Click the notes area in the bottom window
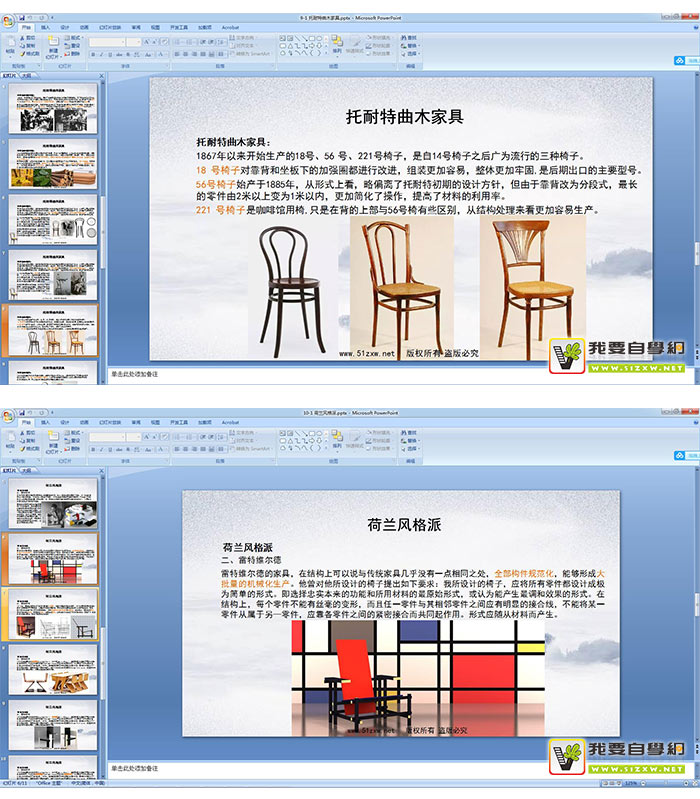The image size is (700, 799). [x=400, y=768]
